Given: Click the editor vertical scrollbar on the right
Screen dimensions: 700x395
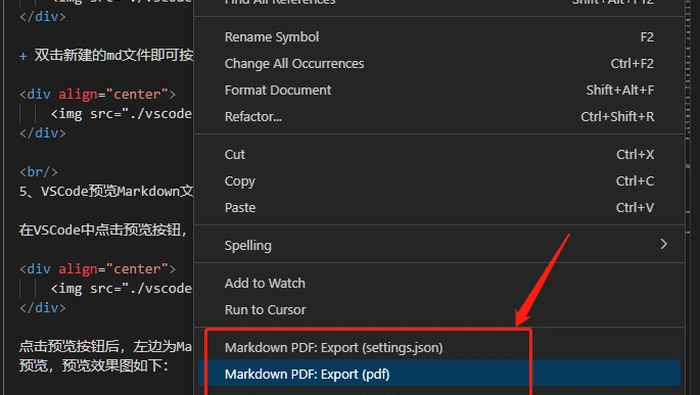Looking at the screenshot, I should tap(688, 196).
